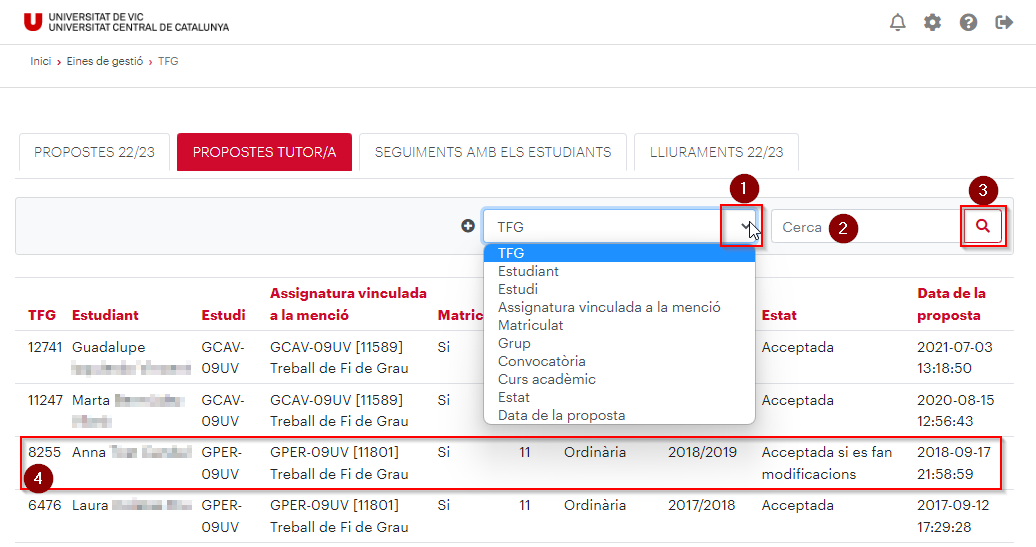Sort by Estat column header
This screenshot has height=547, width=1036.
point(779,315)
